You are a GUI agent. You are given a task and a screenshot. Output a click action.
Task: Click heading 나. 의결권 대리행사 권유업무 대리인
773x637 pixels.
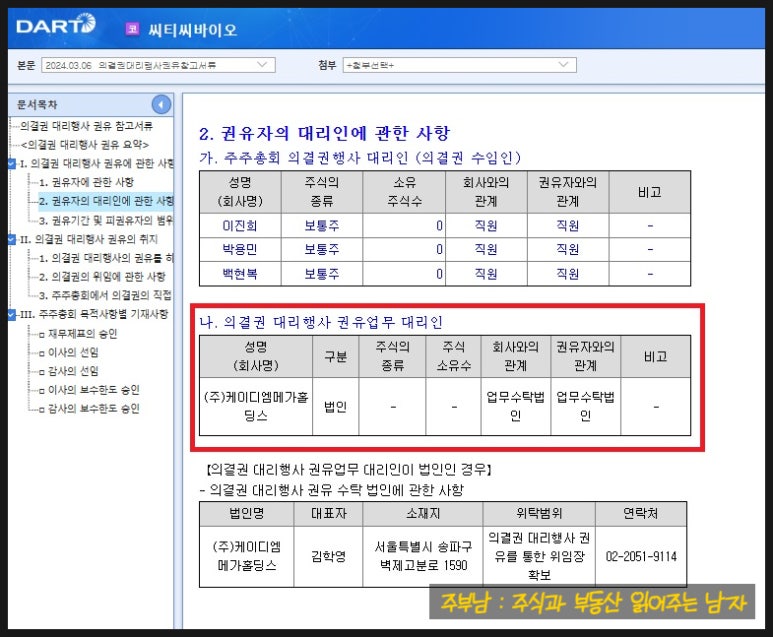coord(321,322)
